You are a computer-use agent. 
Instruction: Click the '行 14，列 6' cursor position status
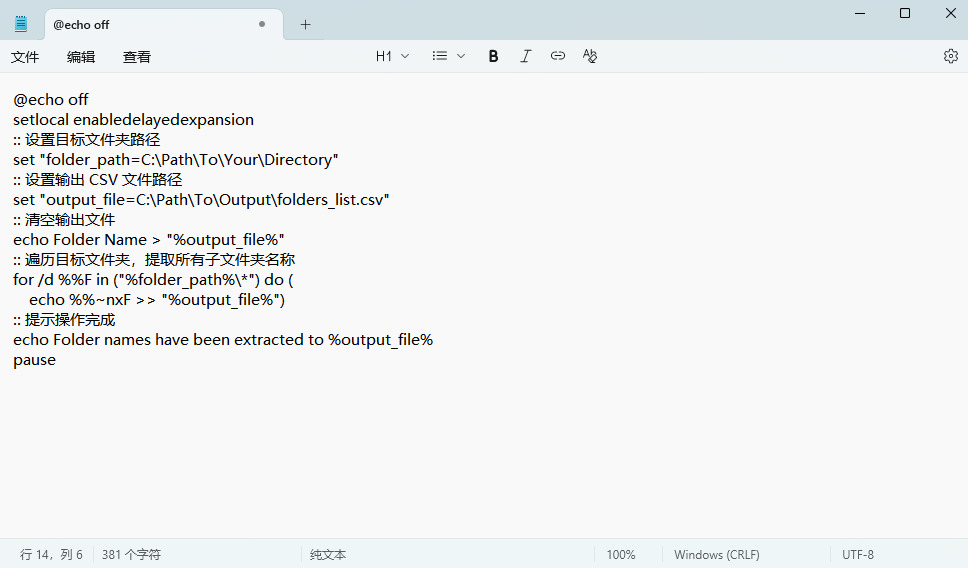(x=51, y=554)
